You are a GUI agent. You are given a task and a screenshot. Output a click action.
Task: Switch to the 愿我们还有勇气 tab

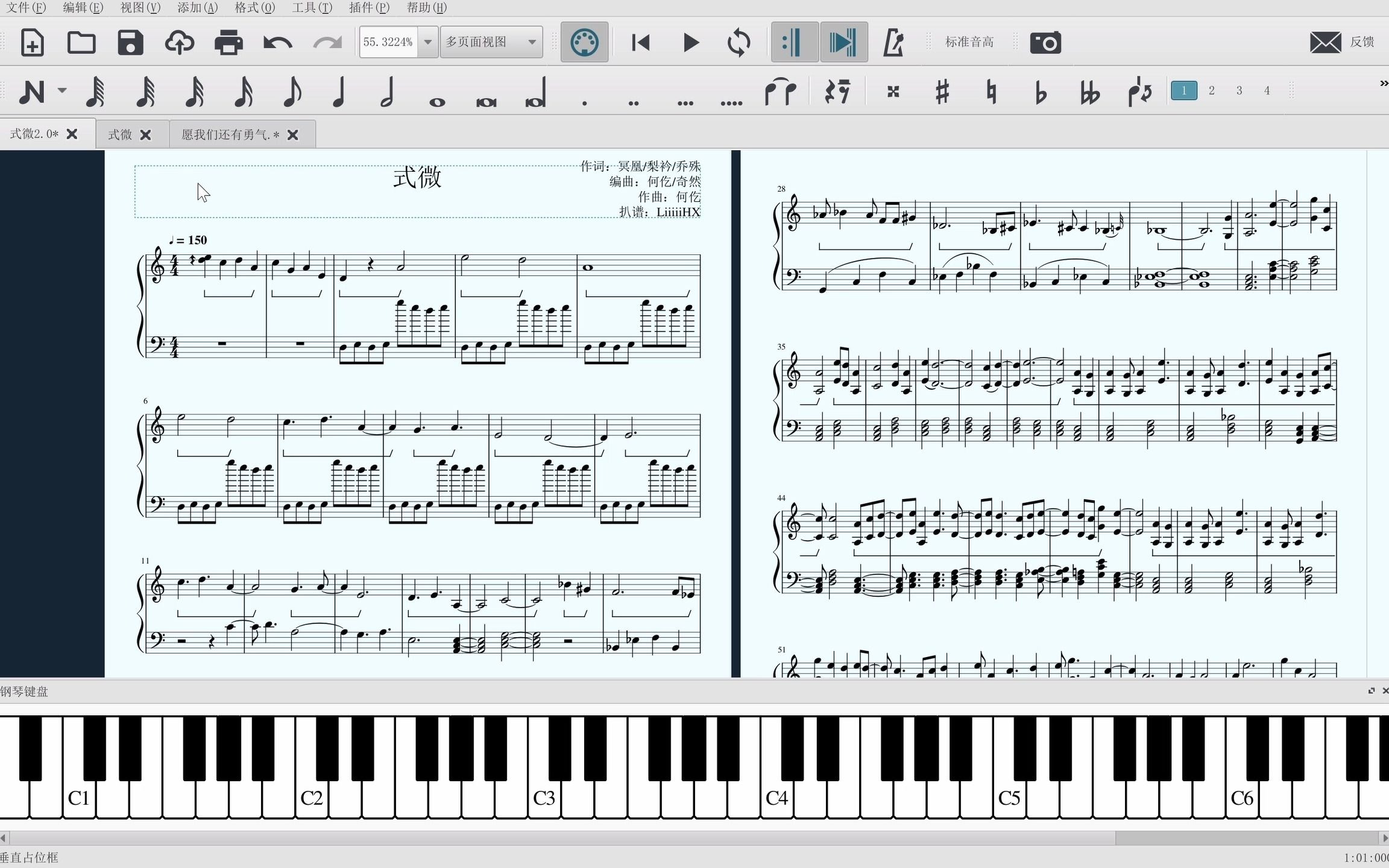pos(230,134)
